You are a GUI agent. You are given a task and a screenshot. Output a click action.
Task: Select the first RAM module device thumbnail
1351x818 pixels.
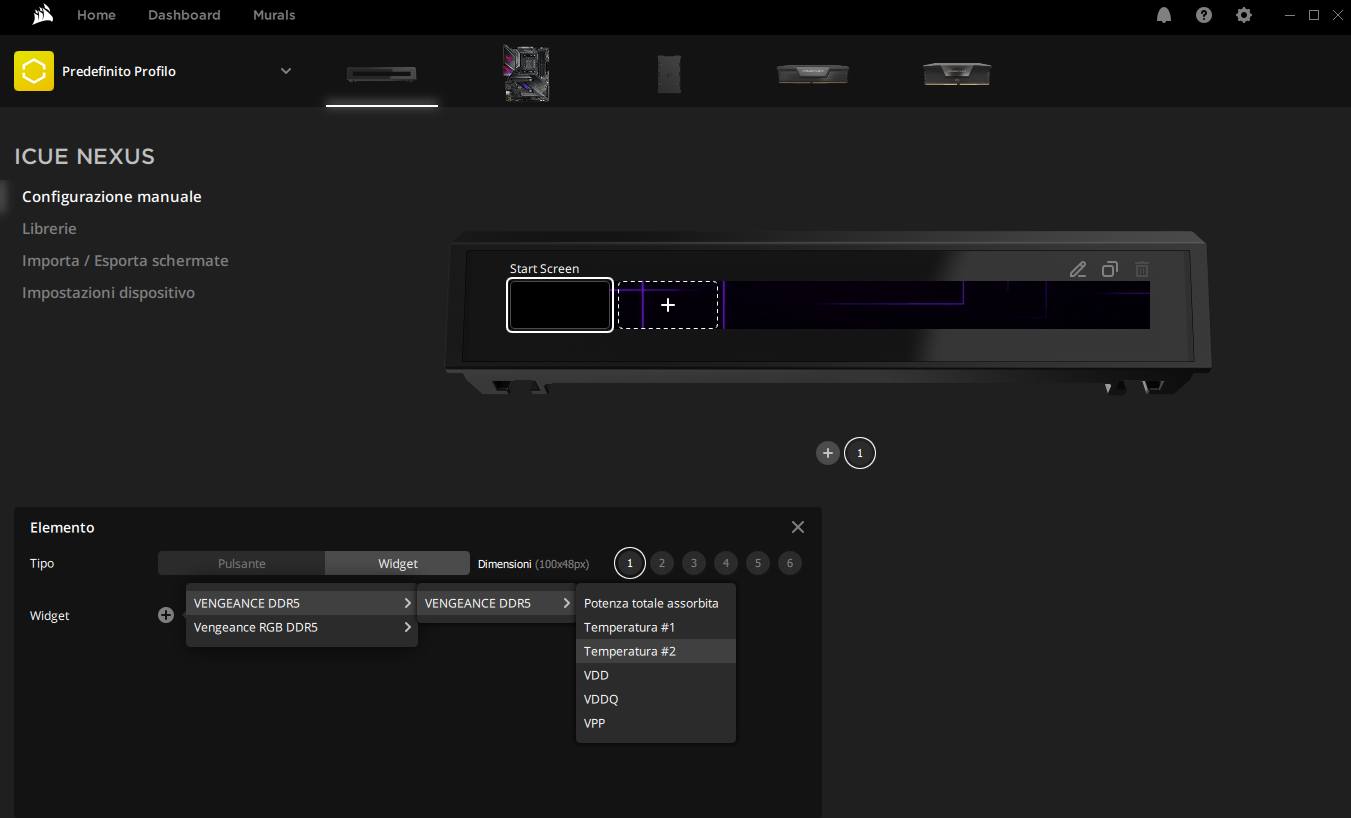coord(813,73)
